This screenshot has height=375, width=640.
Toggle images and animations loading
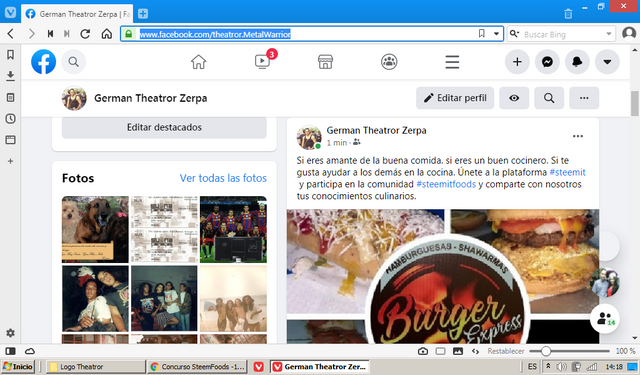(458, 351)
